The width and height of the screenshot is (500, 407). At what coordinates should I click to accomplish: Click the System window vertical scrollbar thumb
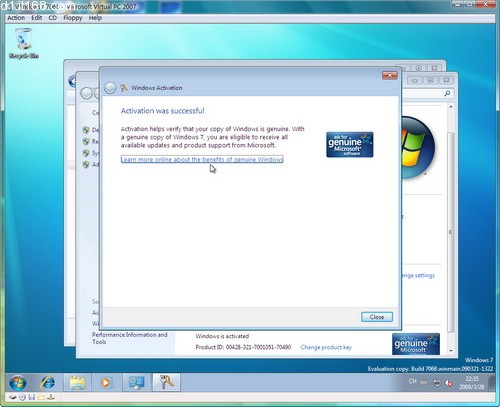pyautogui.click(x=451, y=232)
